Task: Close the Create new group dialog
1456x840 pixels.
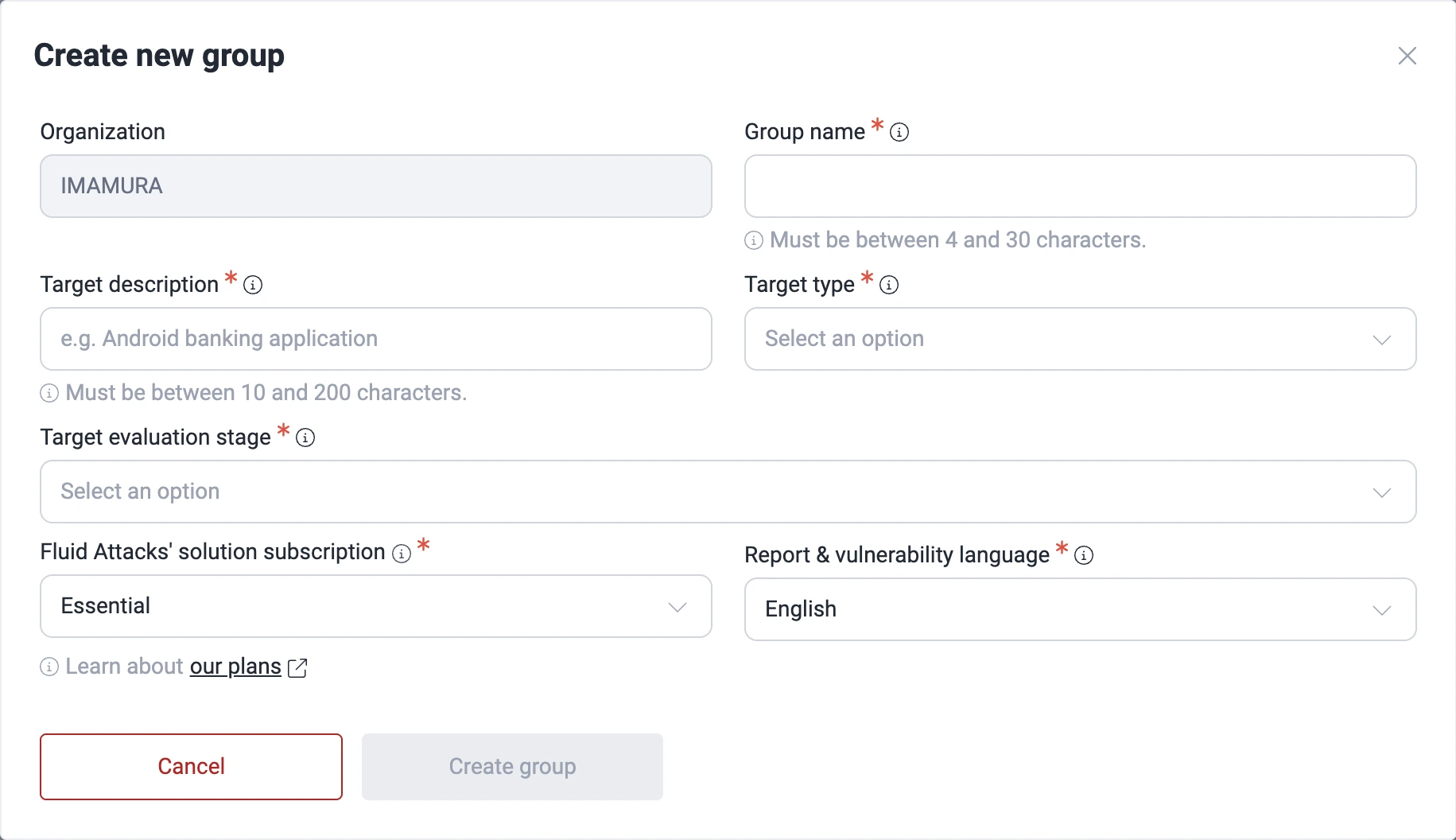Action: click(1407, 56)
